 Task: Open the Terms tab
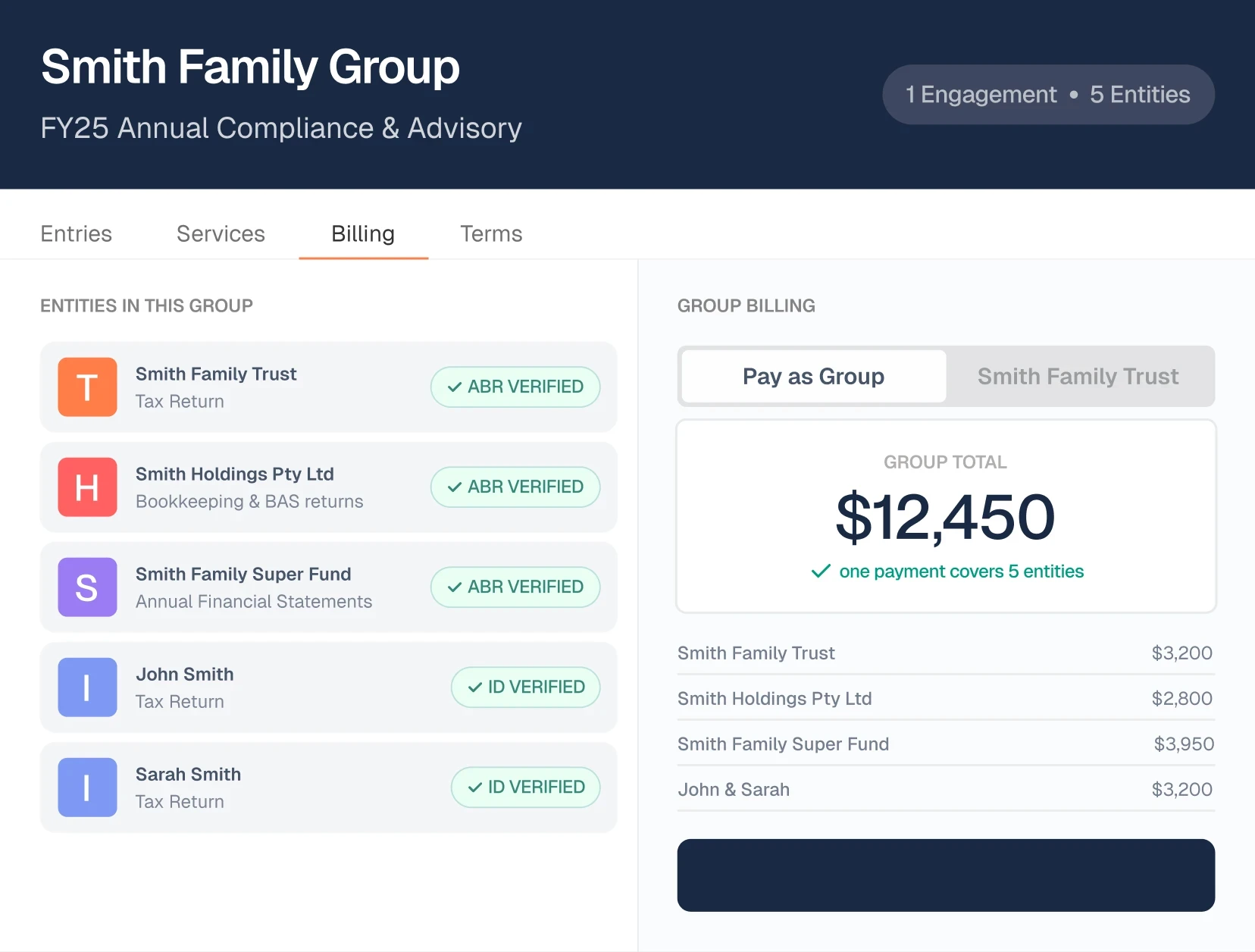tap(491, 234)
